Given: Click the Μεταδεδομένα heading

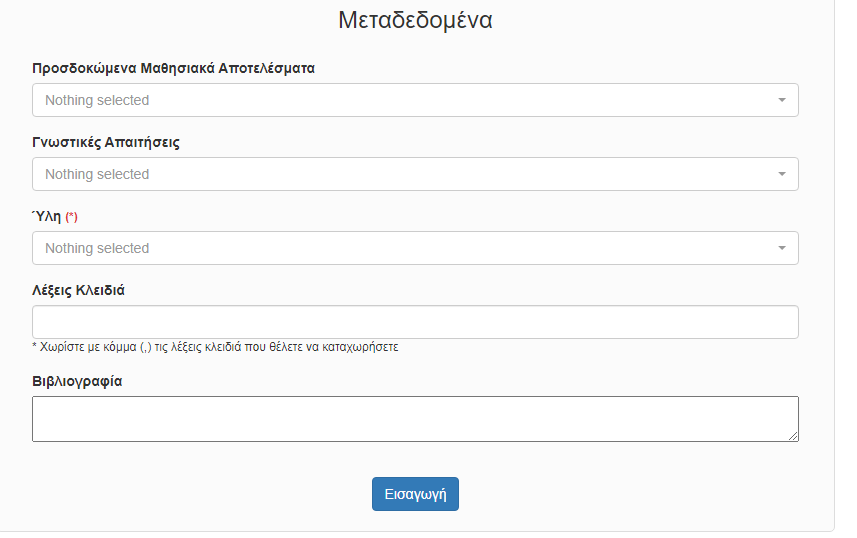Looking at the screenshot, I should (x=415, y=20).
